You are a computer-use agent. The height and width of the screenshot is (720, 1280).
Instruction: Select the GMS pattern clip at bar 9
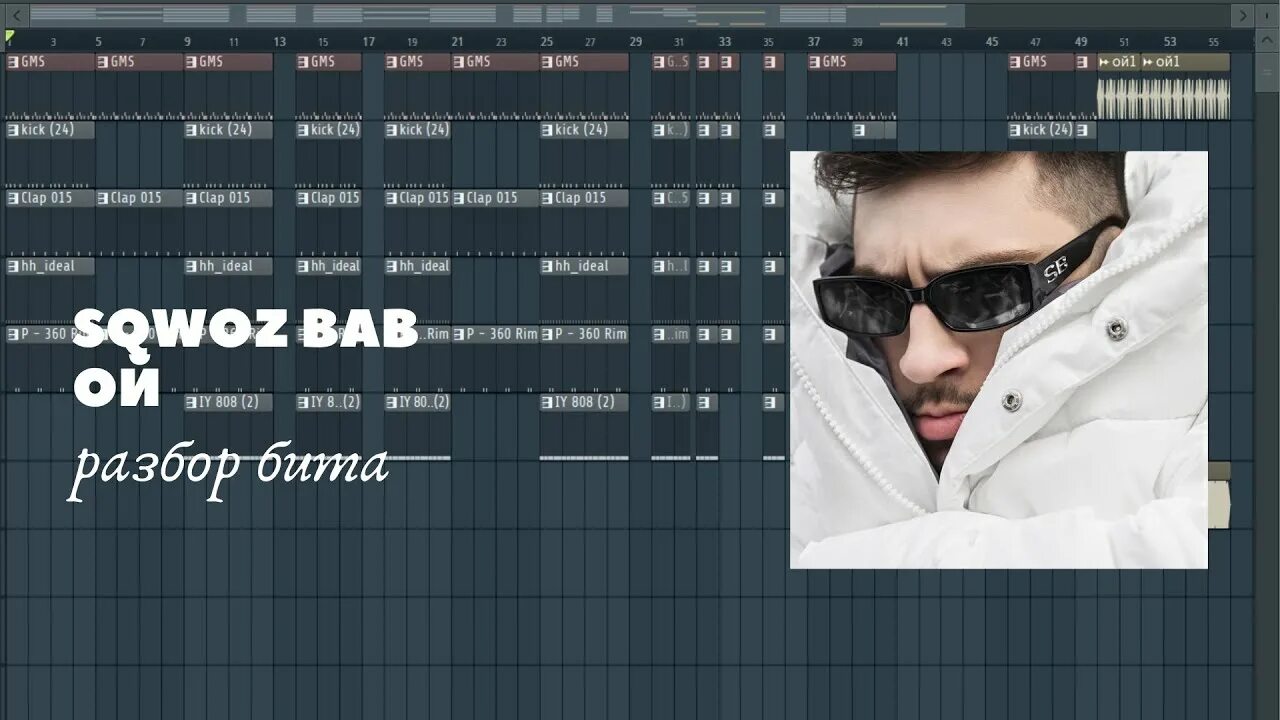click(x=228, y=62)
